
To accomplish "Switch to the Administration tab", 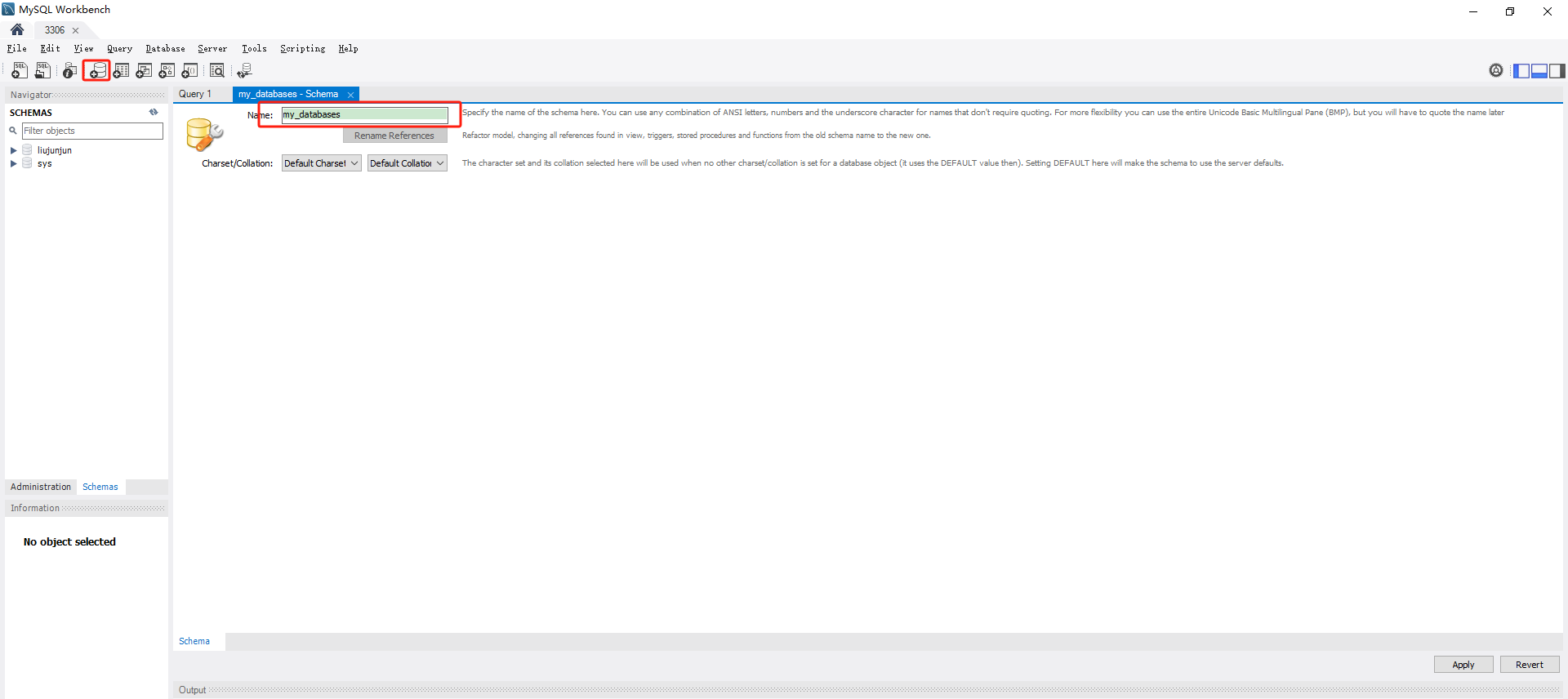I will click(41, 487).
